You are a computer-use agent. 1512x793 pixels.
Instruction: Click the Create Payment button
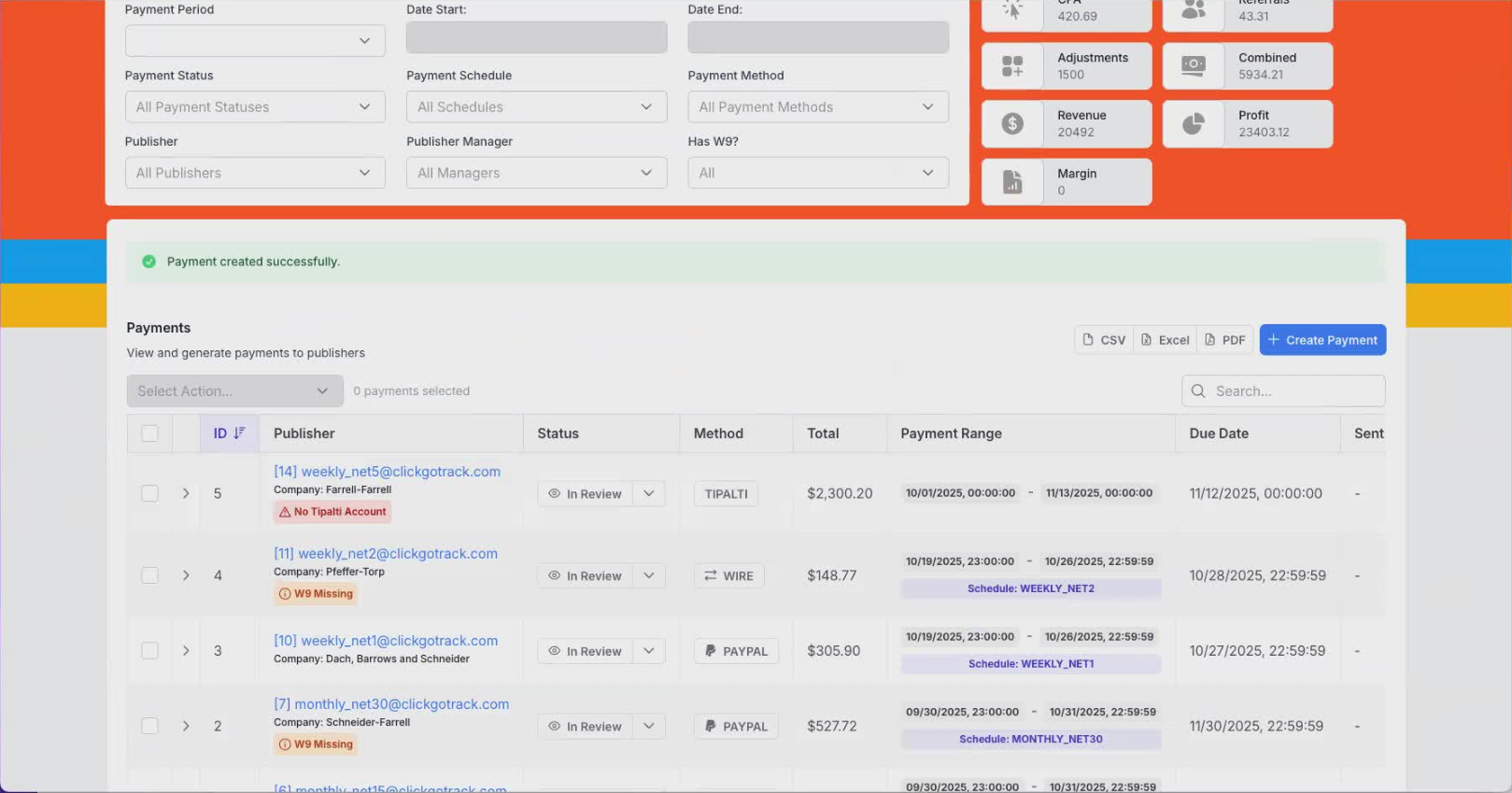1322,340
